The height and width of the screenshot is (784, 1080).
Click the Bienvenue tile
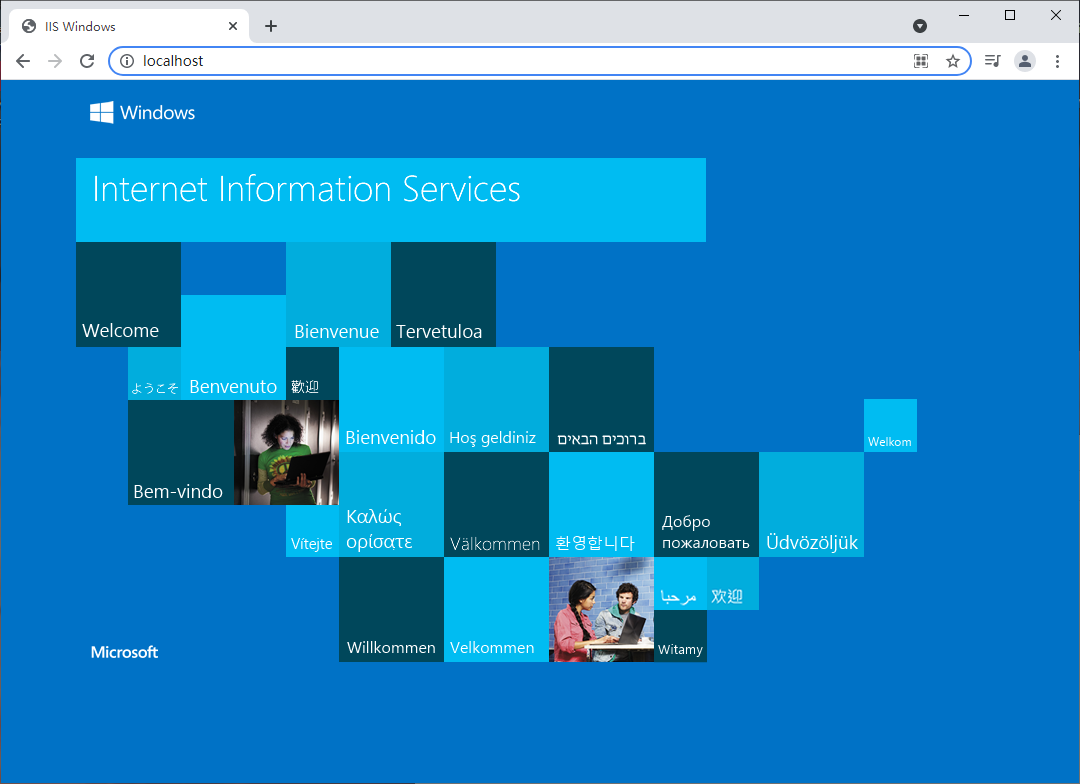pos(338,294)
